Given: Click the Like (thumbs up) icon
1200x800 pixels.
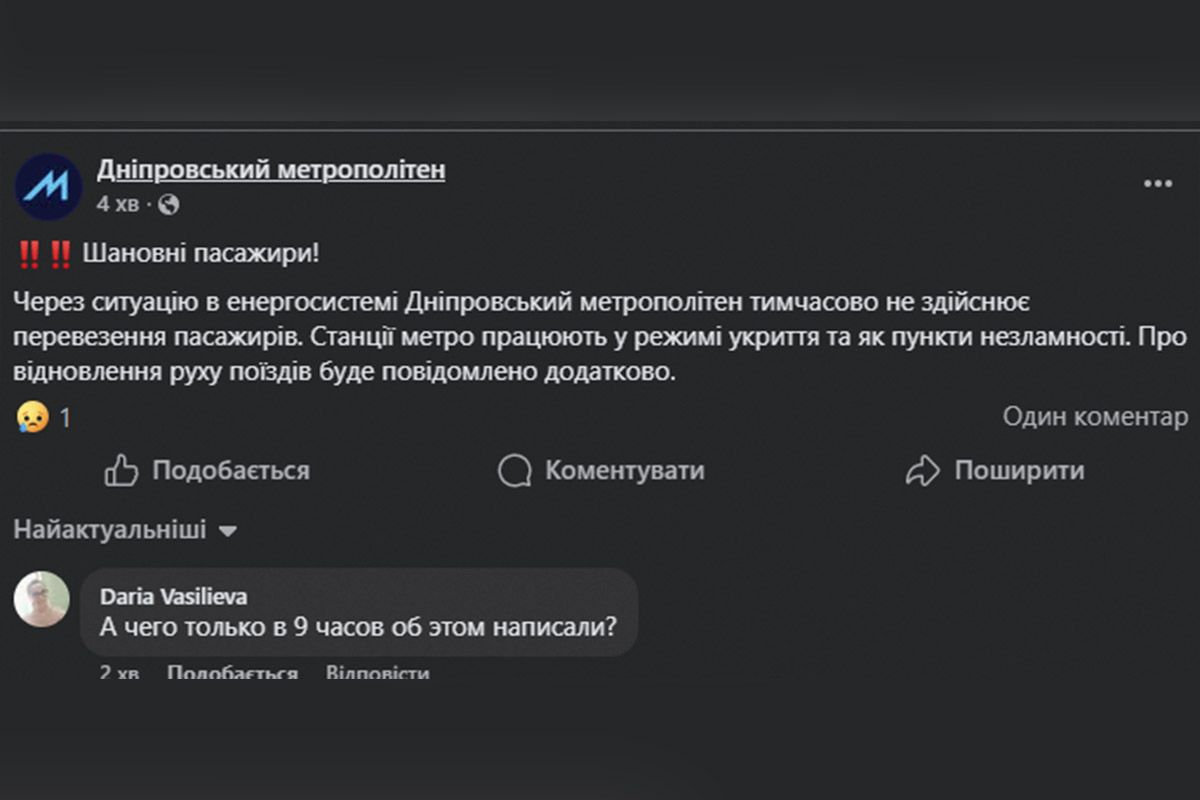Looking at the screenshot, I should click(x=122, y=470).
